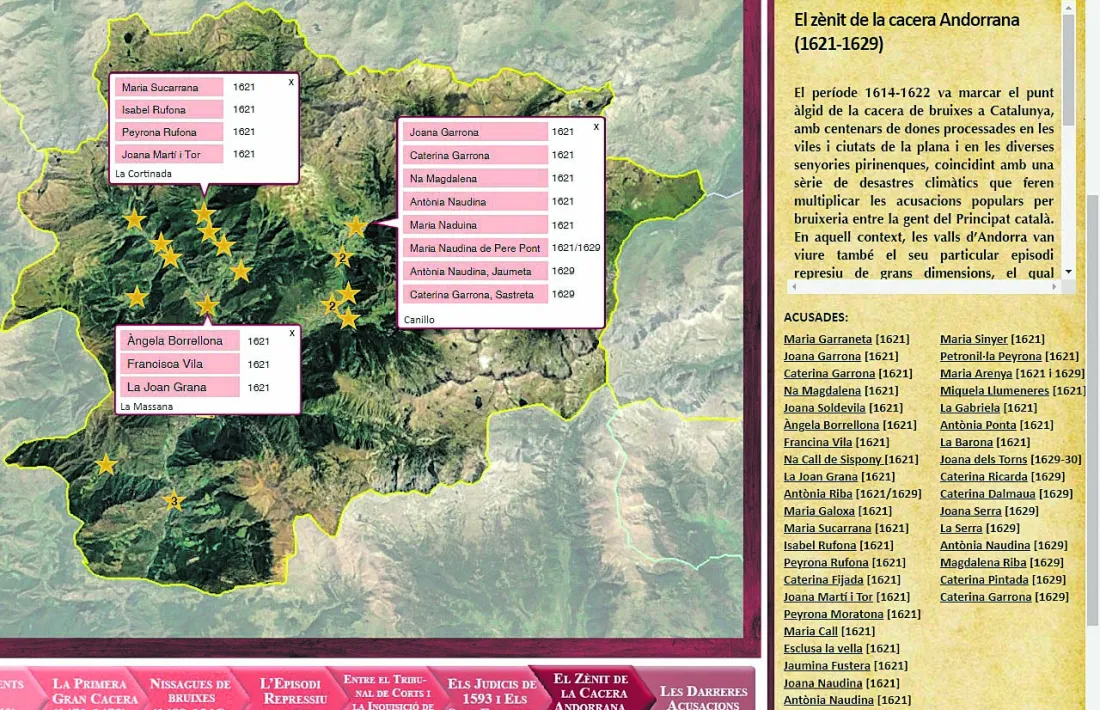Viewport: 1100px width, 710px height.
Task: Click the horizontal scrollbar right arrow
Action: click(x=1054, y=286)
